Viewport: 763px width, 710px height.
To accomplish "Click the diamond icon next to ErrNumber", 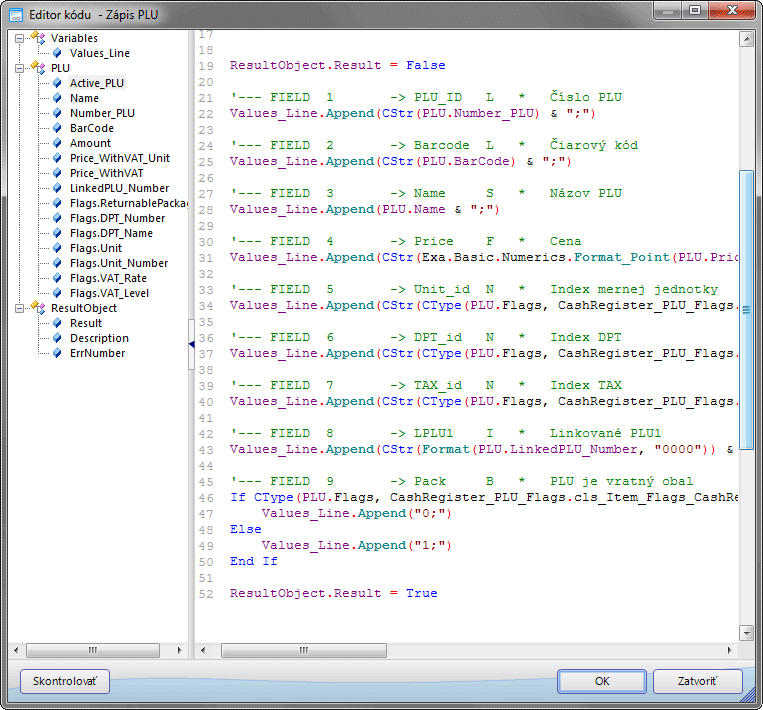I will tap(57, 353).
